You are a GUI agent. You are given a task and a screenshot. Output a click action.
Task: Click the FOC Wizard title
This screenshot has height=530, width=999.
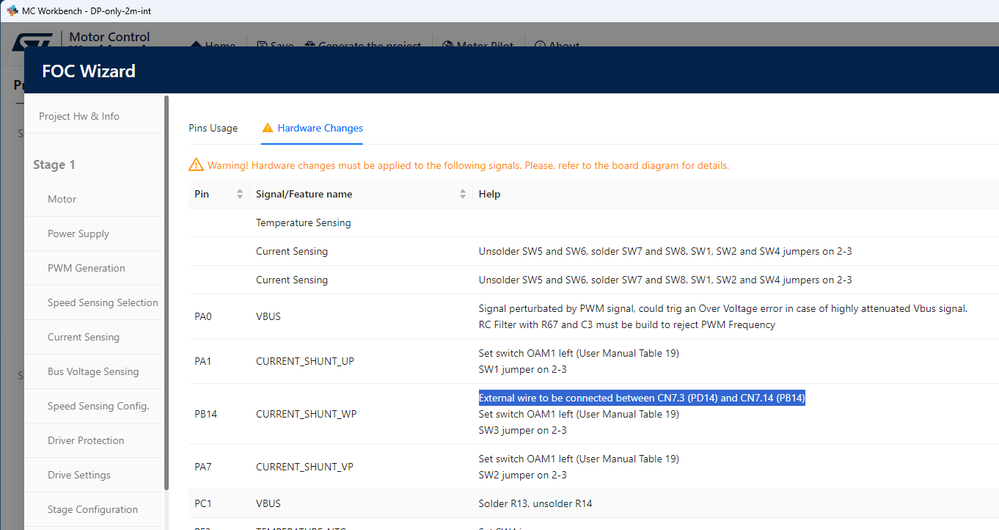[89, 71]
